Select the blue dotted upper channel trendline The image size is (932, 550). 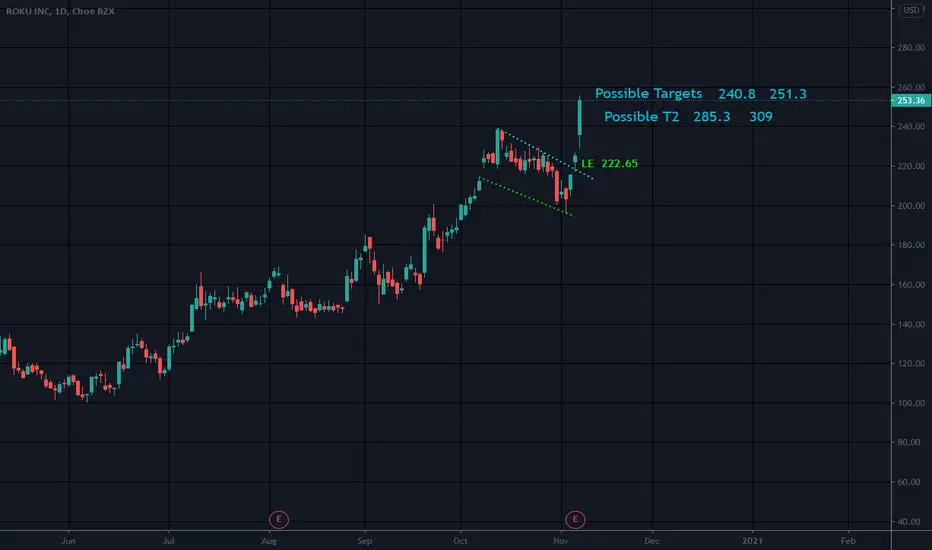pos(546,155)
